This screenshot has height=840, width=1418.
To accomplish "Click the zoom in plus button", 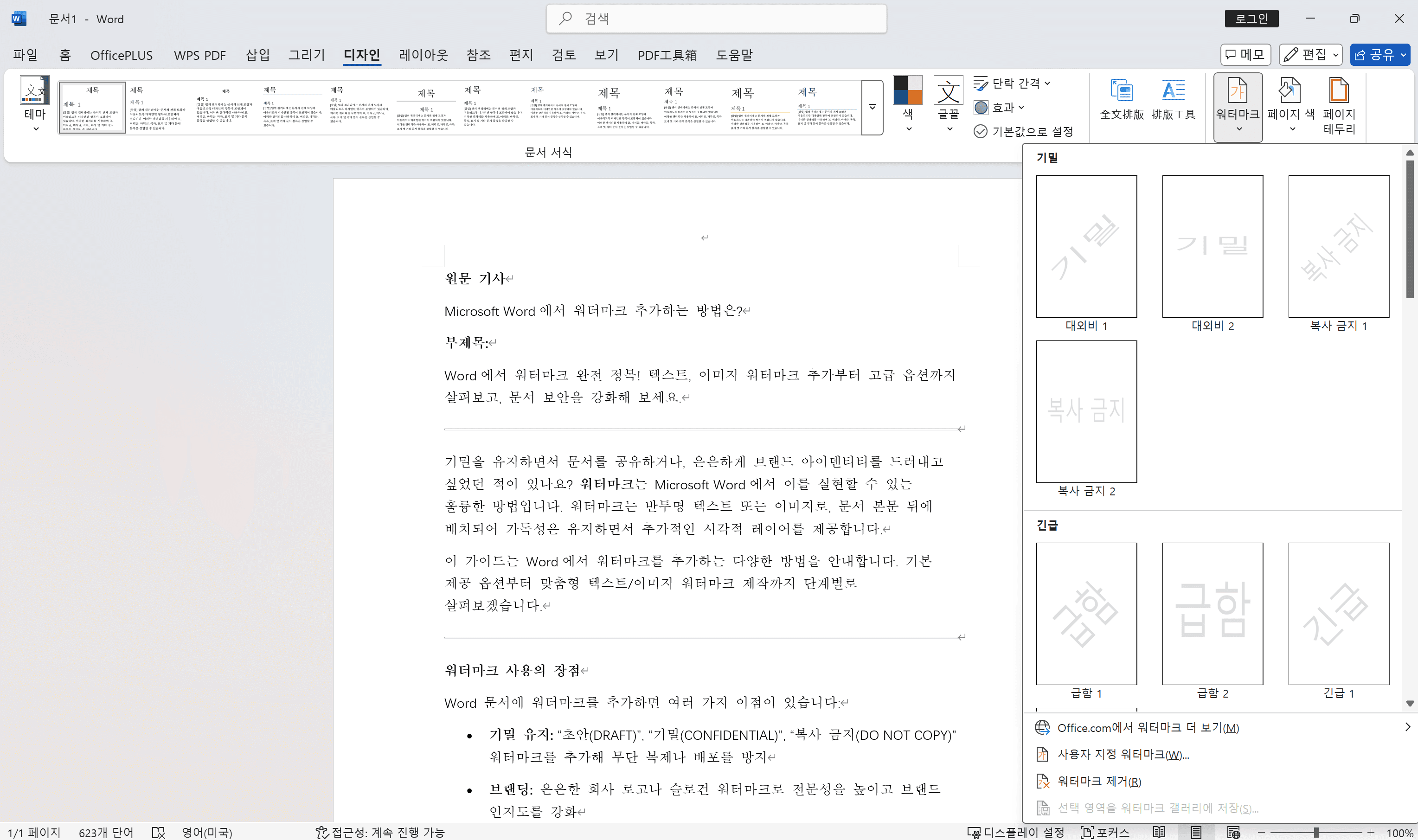I will 1370,832.
